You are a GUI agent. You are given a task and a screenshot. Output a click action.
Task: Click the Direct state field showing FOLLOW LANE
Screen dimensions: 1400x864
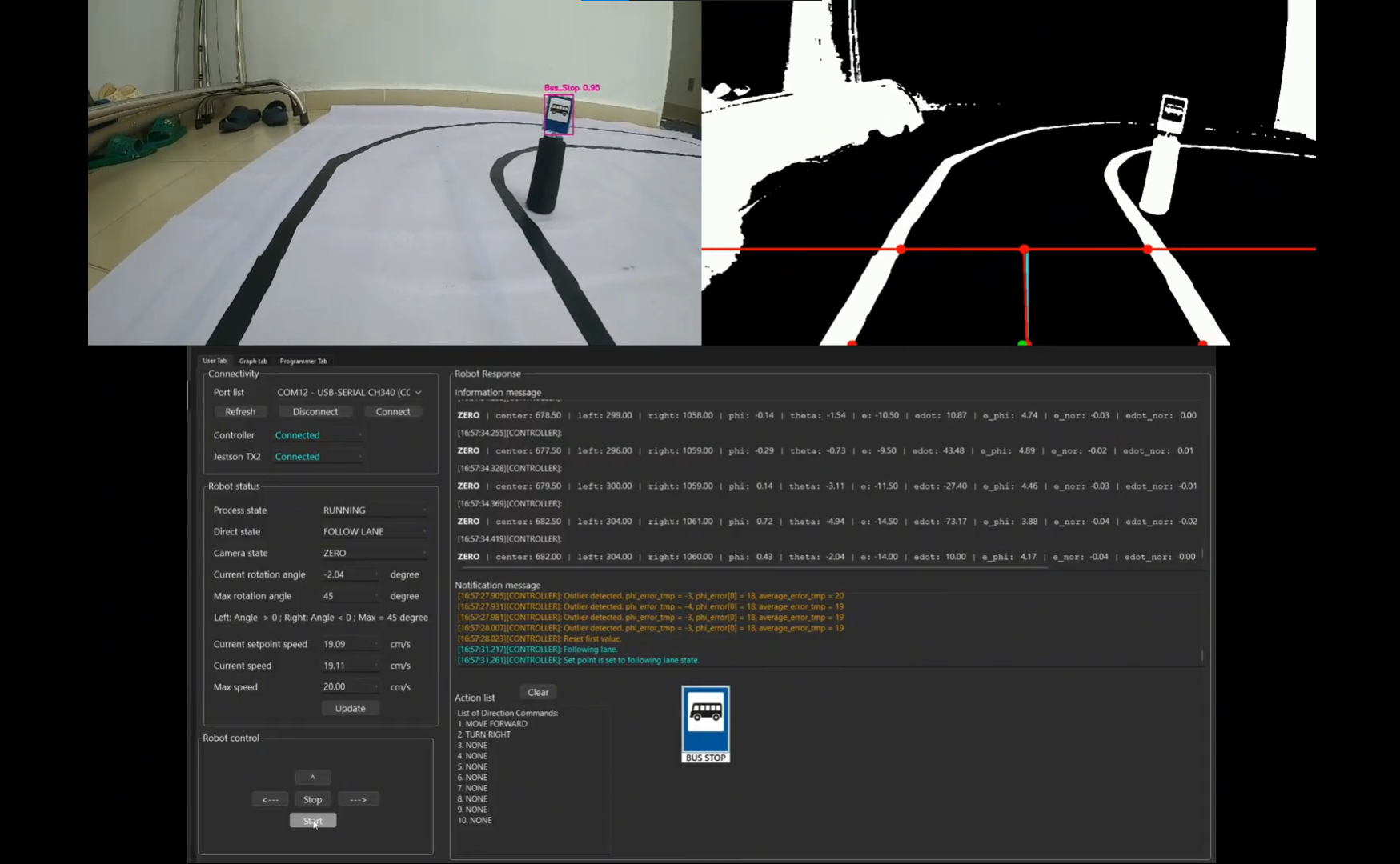click(x=374, y=532)
